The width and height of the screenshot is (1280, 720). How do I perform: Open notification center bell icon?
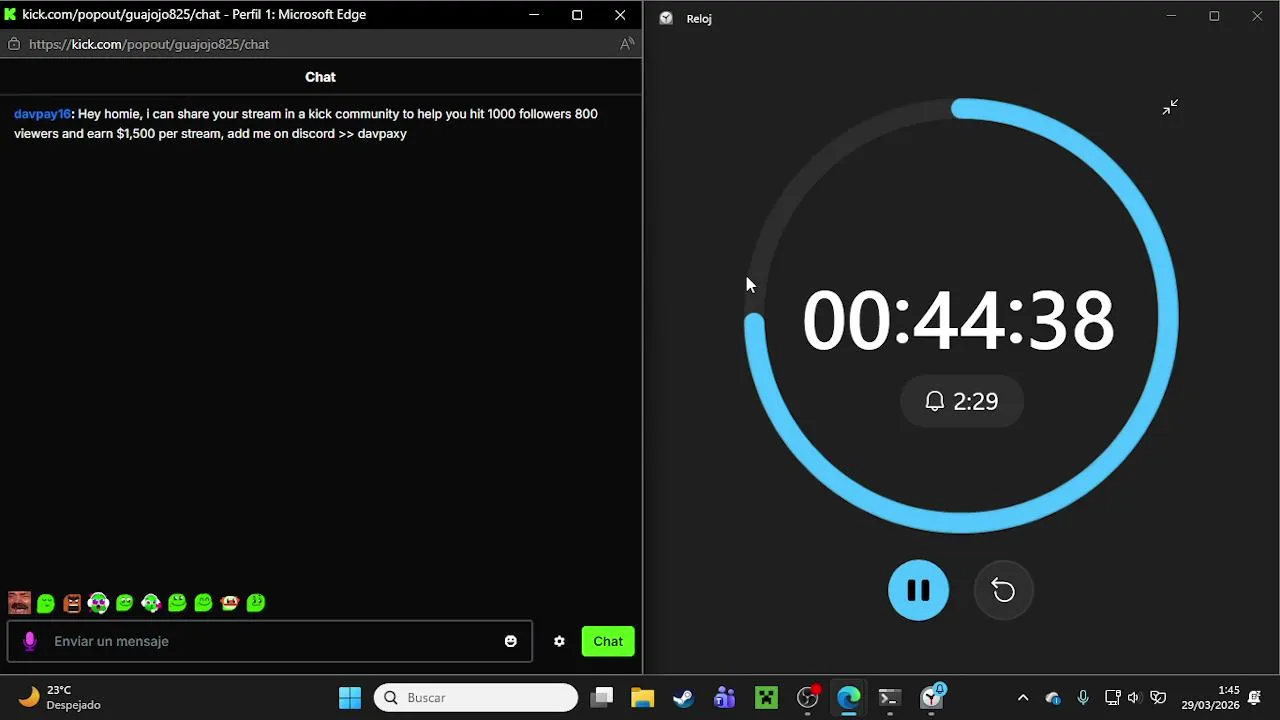(x=1255, y=698)
